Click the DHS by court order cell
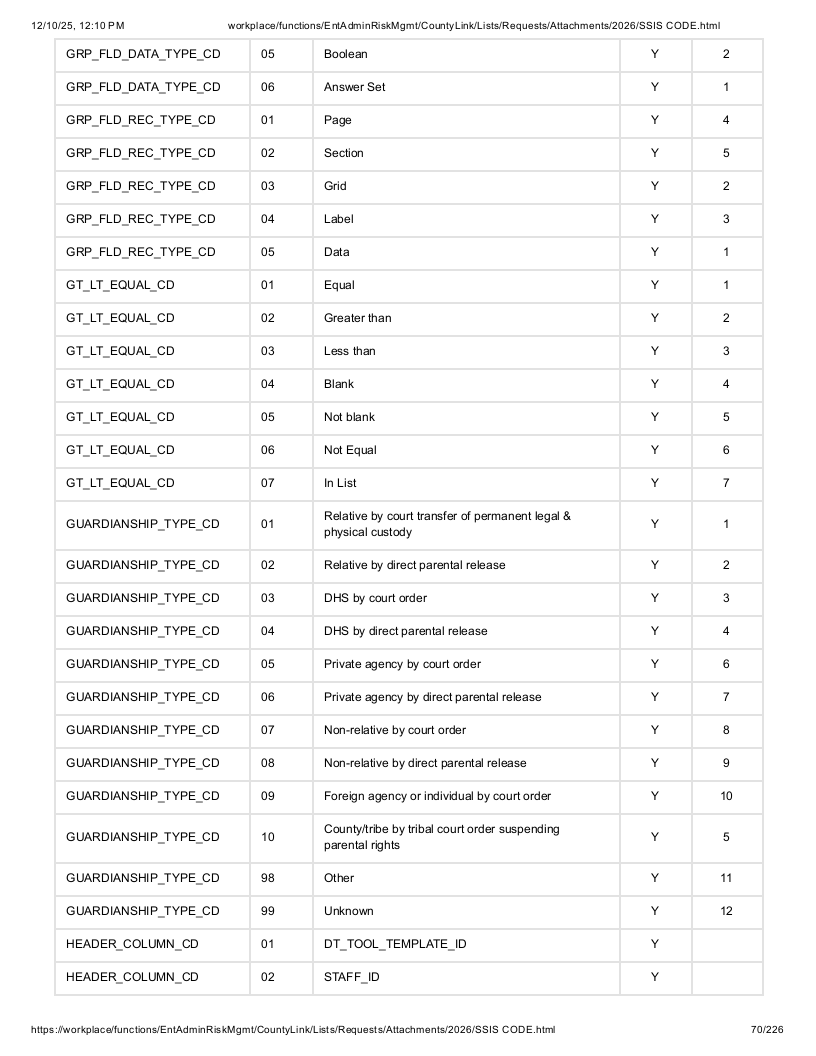The height and width of the screenshot is (1056, 816). pos(466,598)
